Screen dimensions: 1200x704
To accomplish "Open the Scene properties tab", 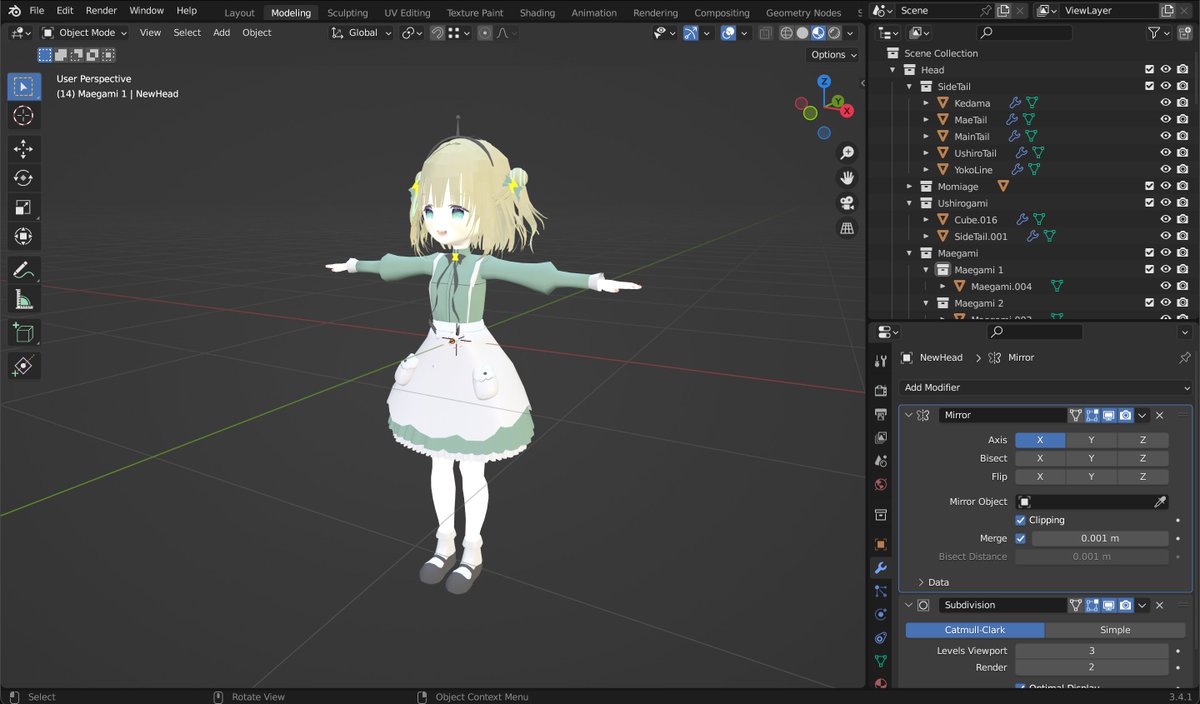I will pyautogui.click(x=881, y=461).
